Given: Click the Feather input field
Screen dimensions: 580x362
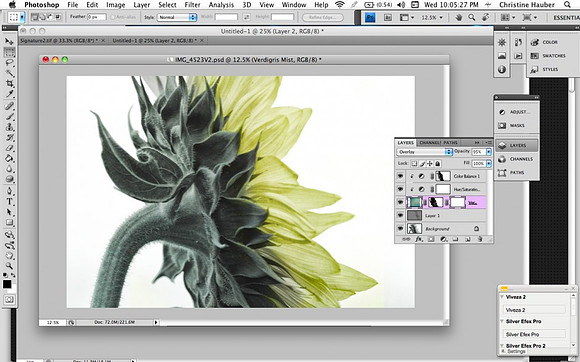Looking at the screenshot, I should [97, 17].
